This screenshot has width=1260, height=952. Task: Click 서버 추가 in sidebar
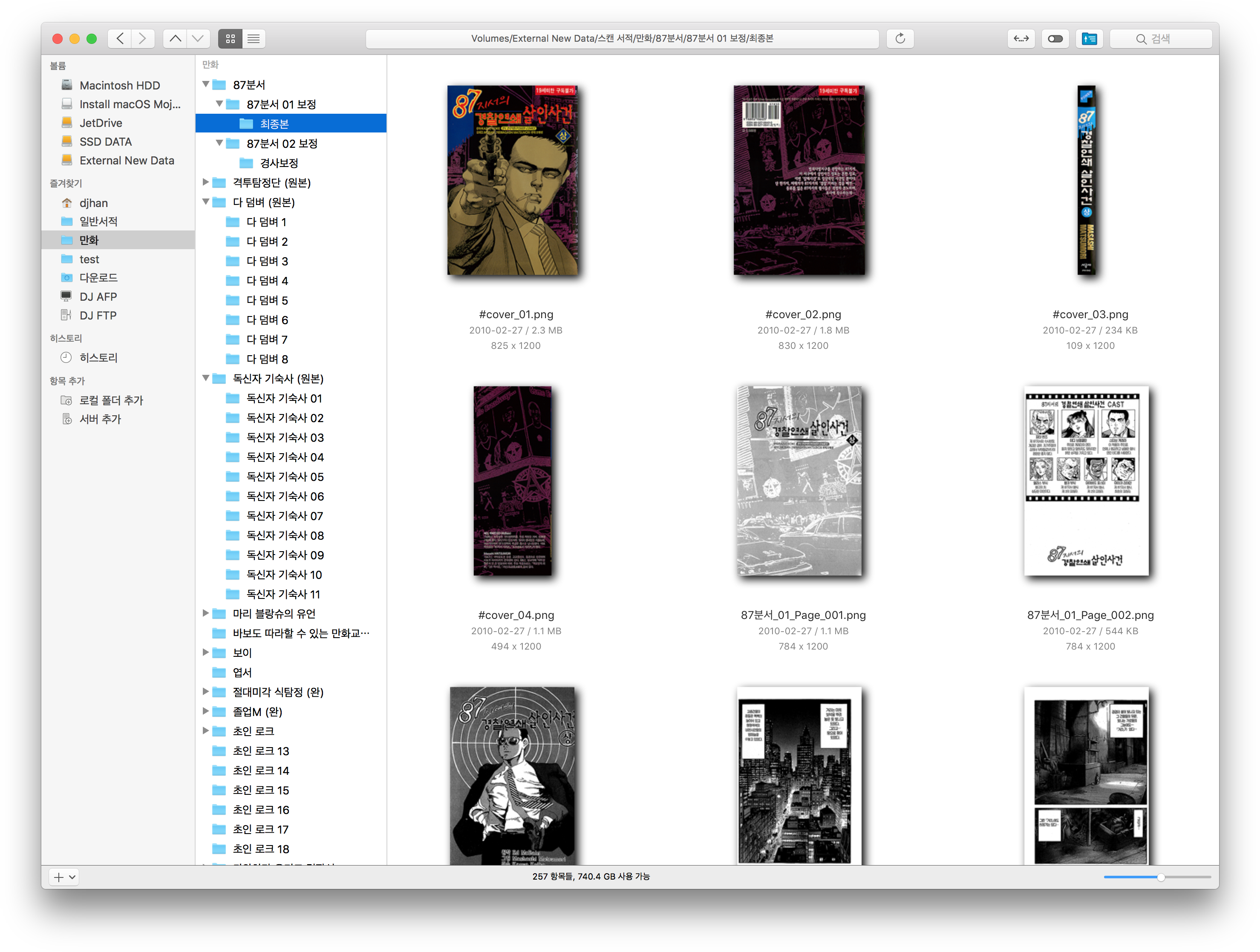pyautogui.click(x=100, y=419)
